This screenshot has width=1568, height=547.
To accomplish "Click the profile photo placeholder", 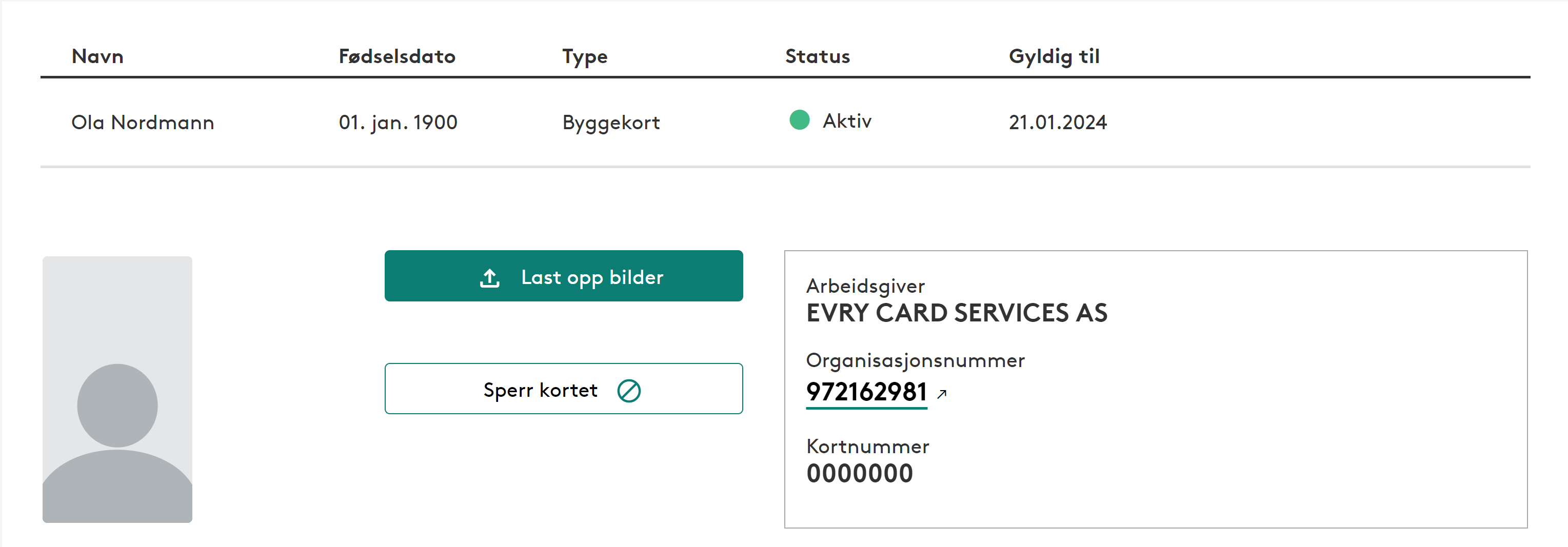I will (x=117, y=390).
